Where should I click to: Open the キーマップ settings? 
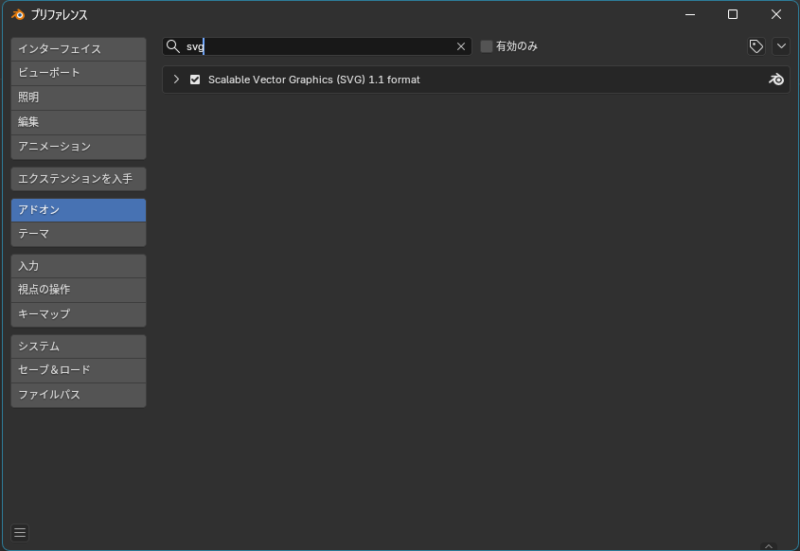pyautogui.click(x=78, y=314)
